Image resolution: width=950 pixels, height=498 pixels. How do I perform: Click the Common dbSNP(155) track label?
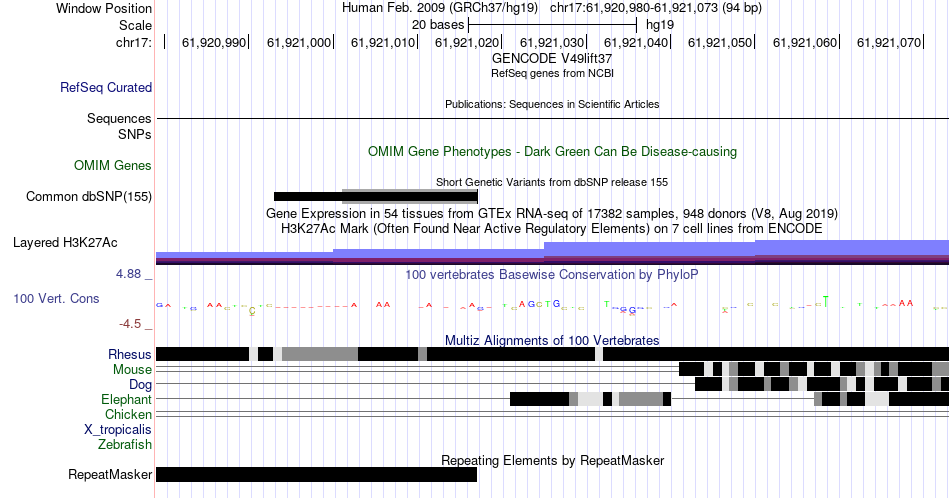[89, 196]
